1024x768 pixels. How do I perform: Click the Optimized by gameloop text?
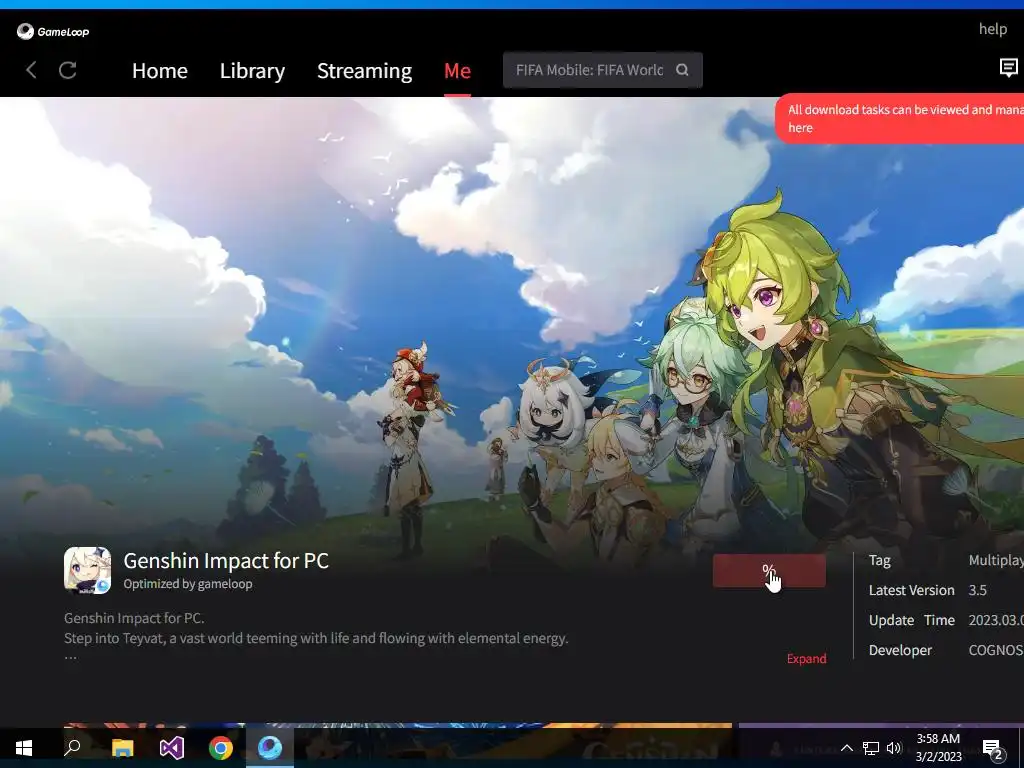pyautogui.click(x=188, y=584)
